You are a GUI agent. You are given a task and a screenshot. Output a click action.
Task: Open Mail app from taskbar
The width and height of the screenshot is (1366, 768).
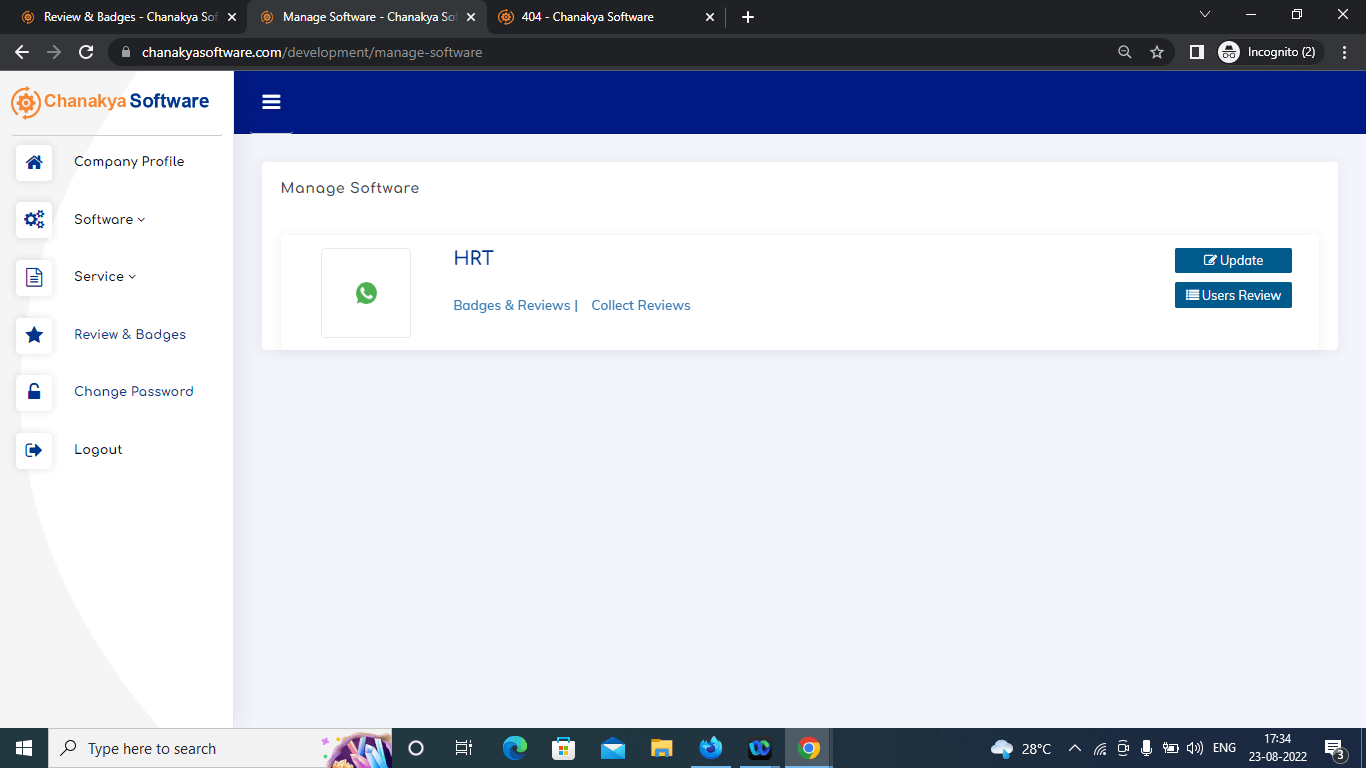(x=612, y=748)
